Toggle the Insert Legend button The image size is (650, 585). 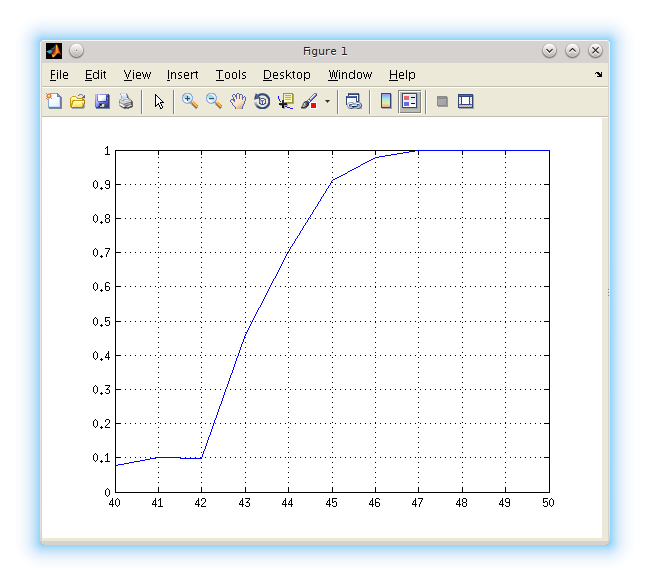[410, 101]
